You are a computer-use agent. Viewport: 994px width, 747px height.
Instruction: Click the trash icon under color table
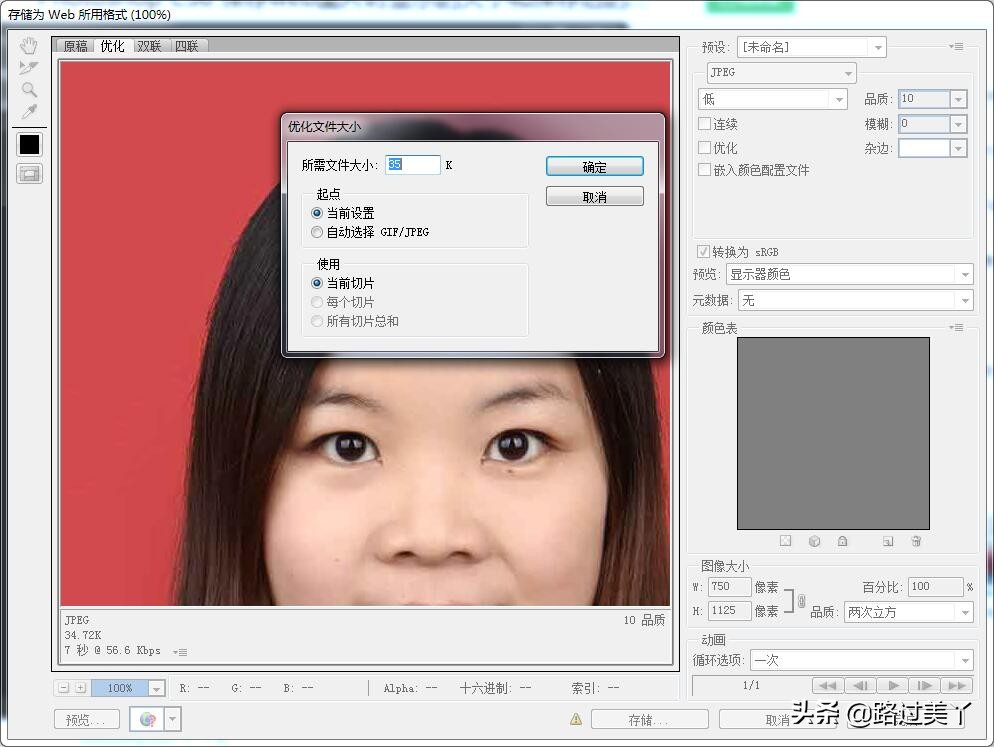[x=915, y=541]
